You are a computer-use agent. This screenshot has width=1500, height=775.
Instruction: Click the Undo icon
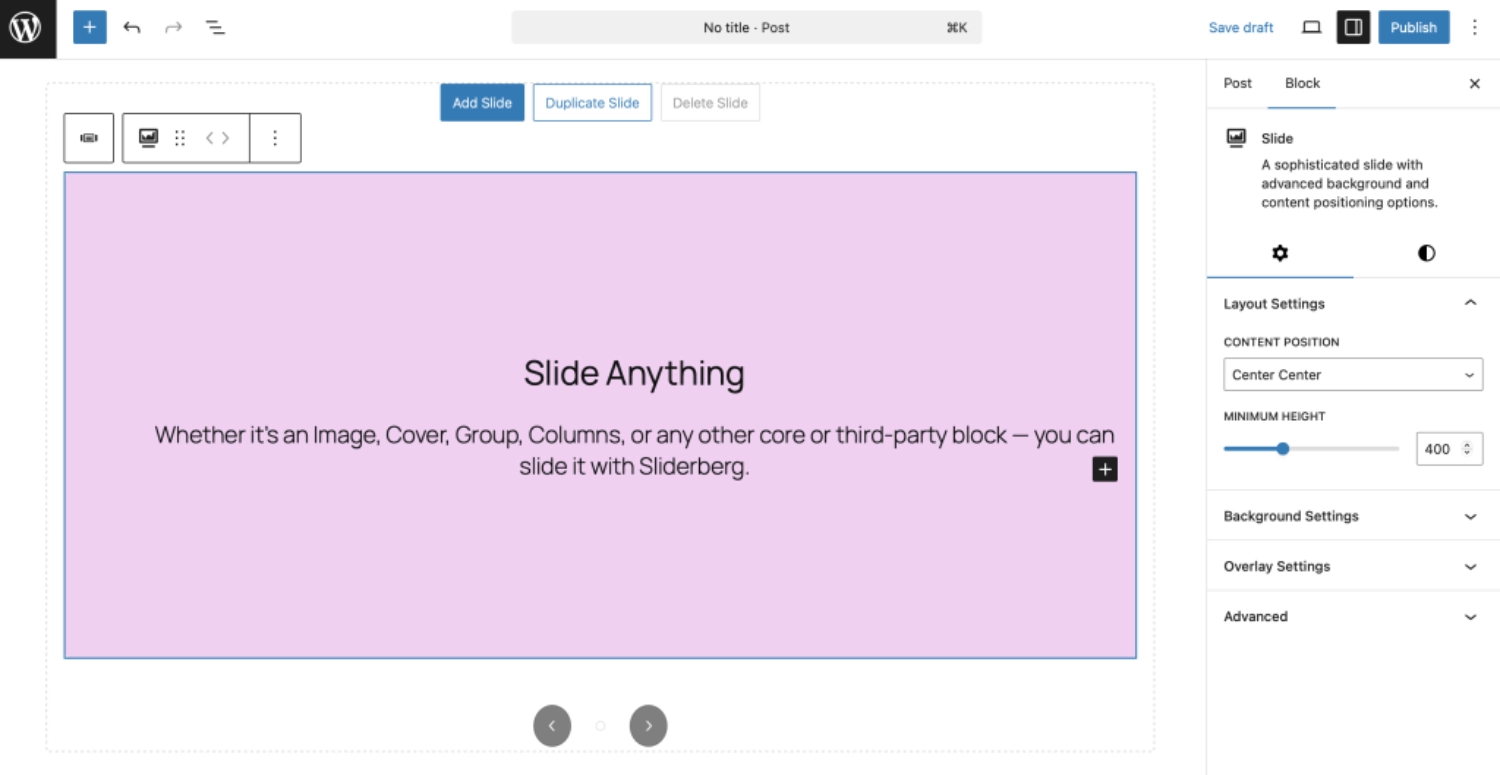pos(131,27)
